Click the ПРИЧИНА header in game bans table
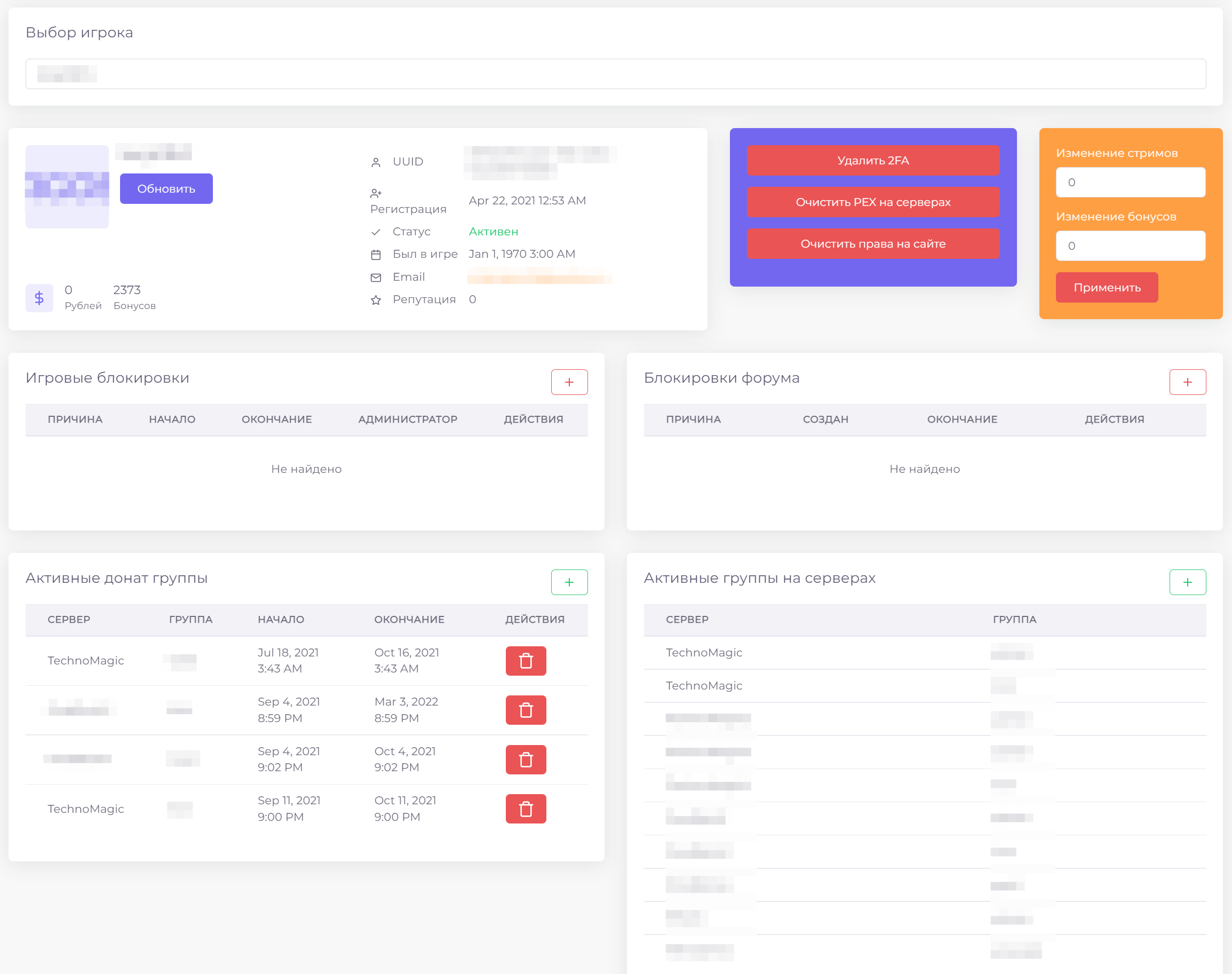Viewport: 1232px width, 974px height. click(x=75, y=419)
